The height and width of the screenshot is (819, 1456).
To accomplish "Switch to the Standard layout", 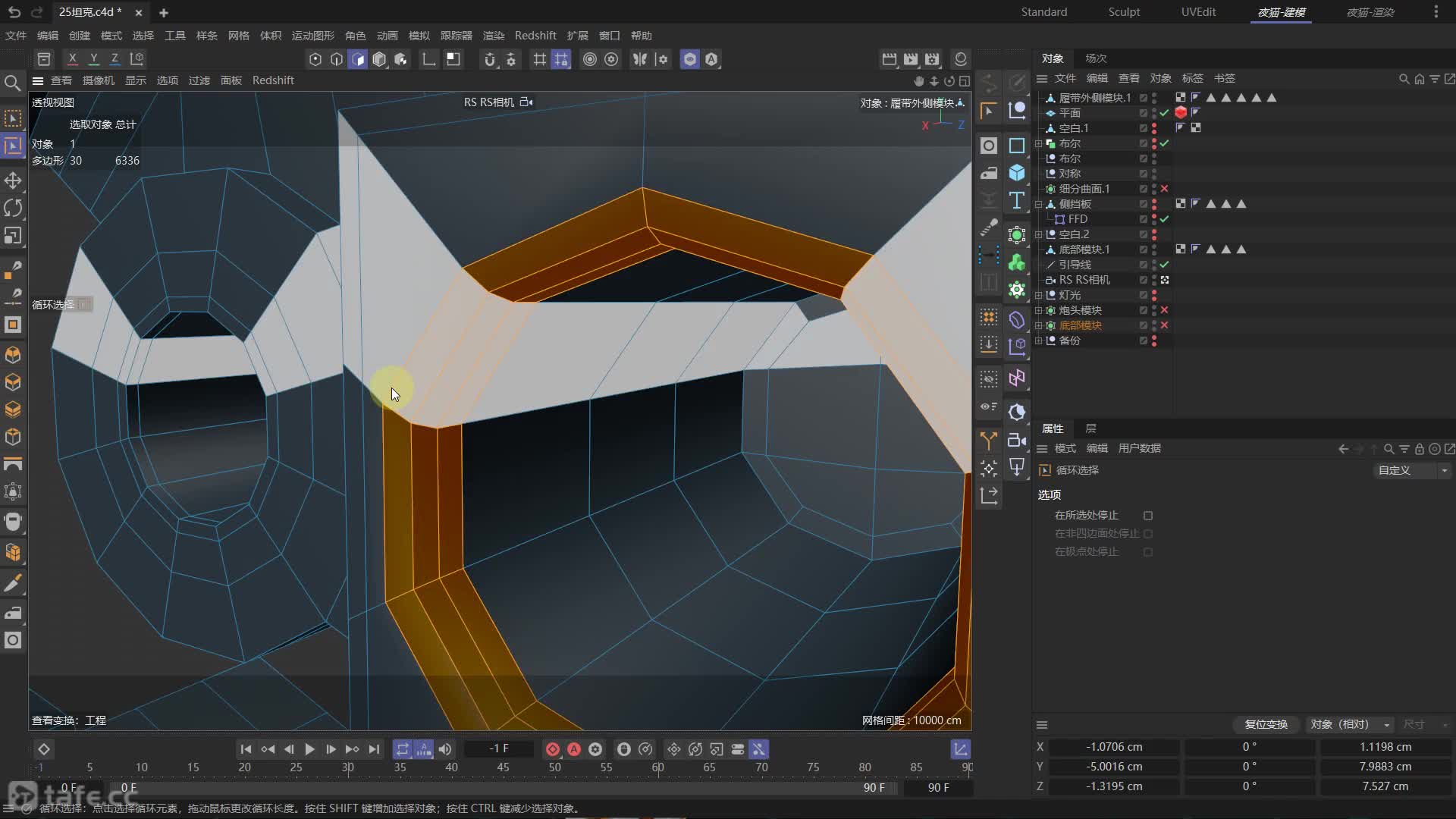I will tap(1043, 12).
